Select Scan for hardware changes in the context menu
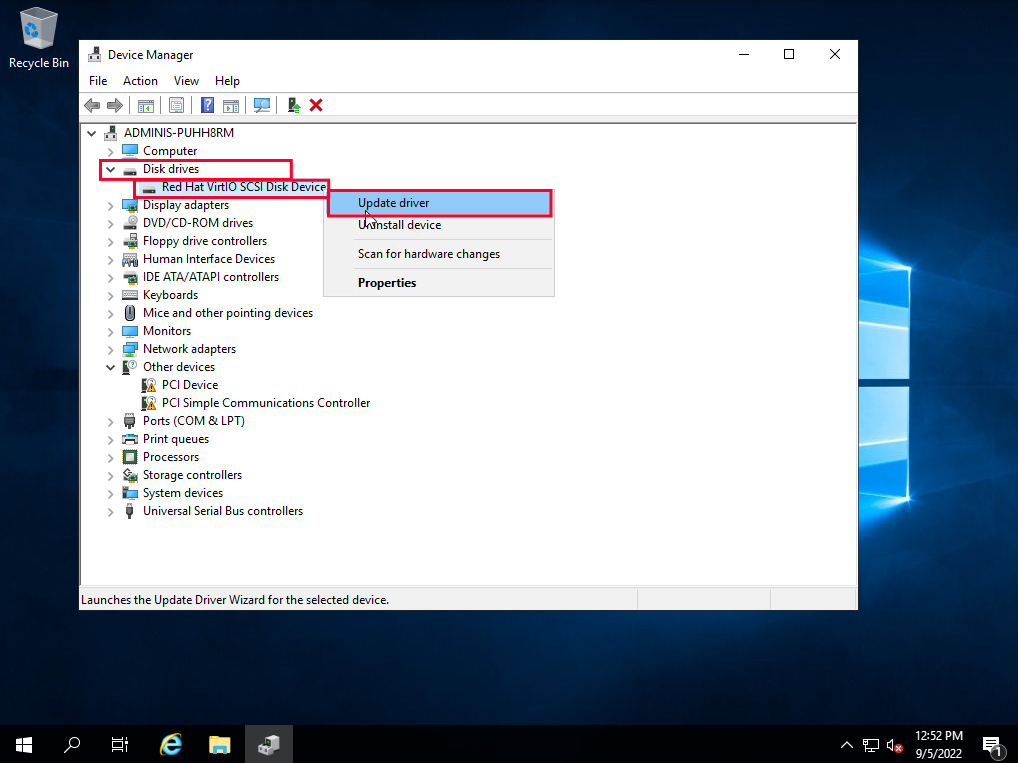This screenshot has width=1018, height=763. (x=428, y=254)
